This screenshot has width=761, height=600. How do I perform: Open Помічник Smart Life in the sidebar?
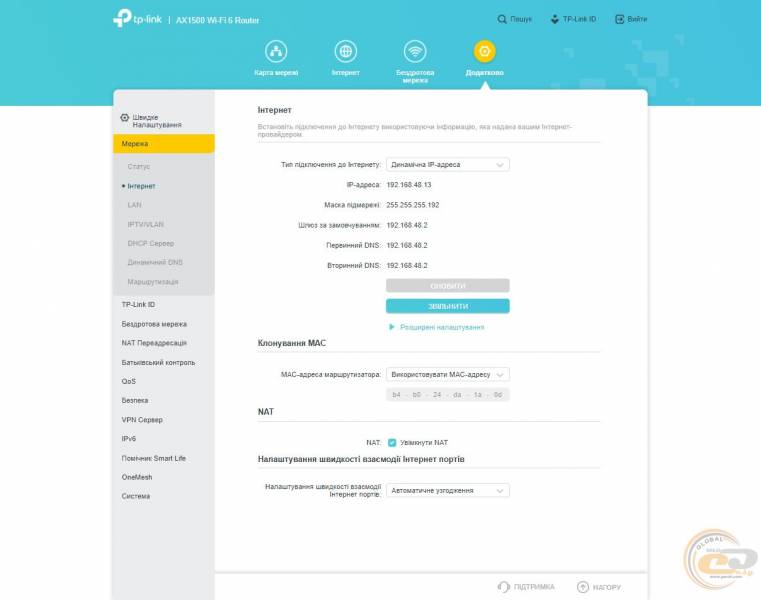pyautogui.click(x=153, y=458)
